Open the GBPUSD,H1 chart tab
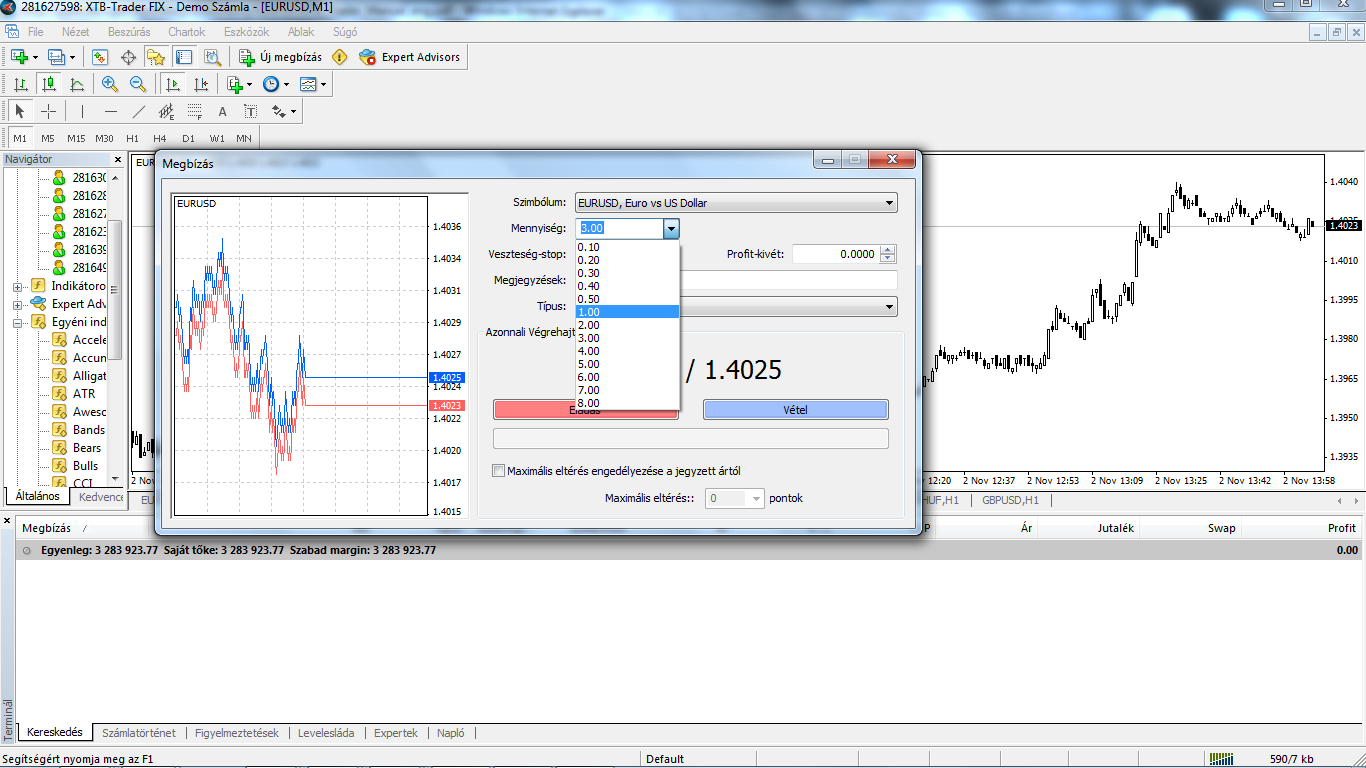This screenshot has height=768, width=1366. click(1010, 500)
